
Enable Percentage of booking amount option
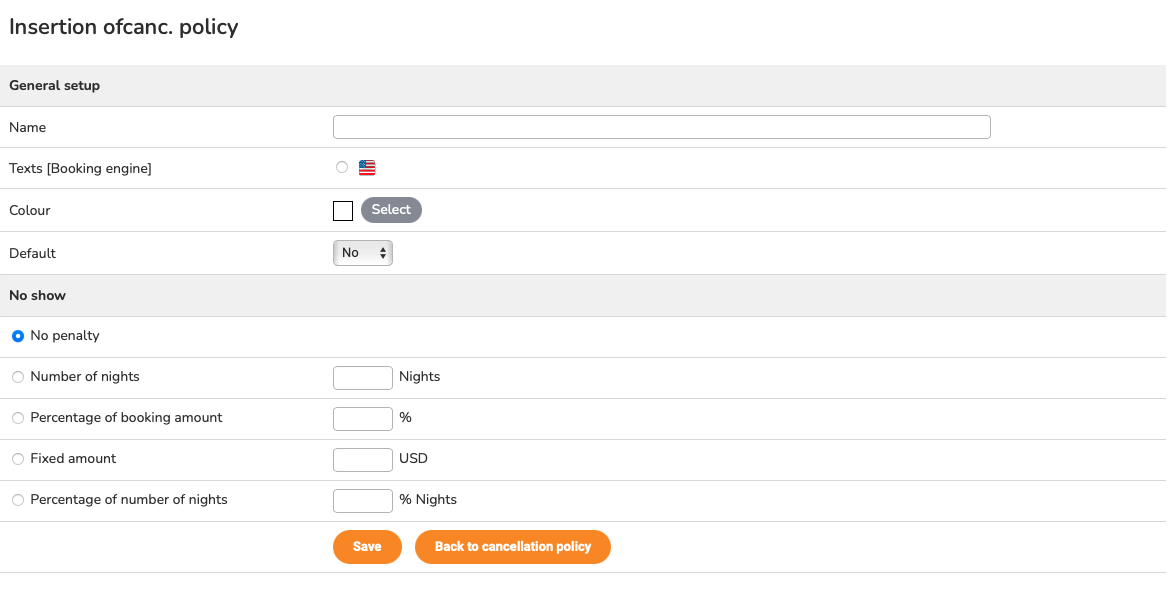point(18,418)
